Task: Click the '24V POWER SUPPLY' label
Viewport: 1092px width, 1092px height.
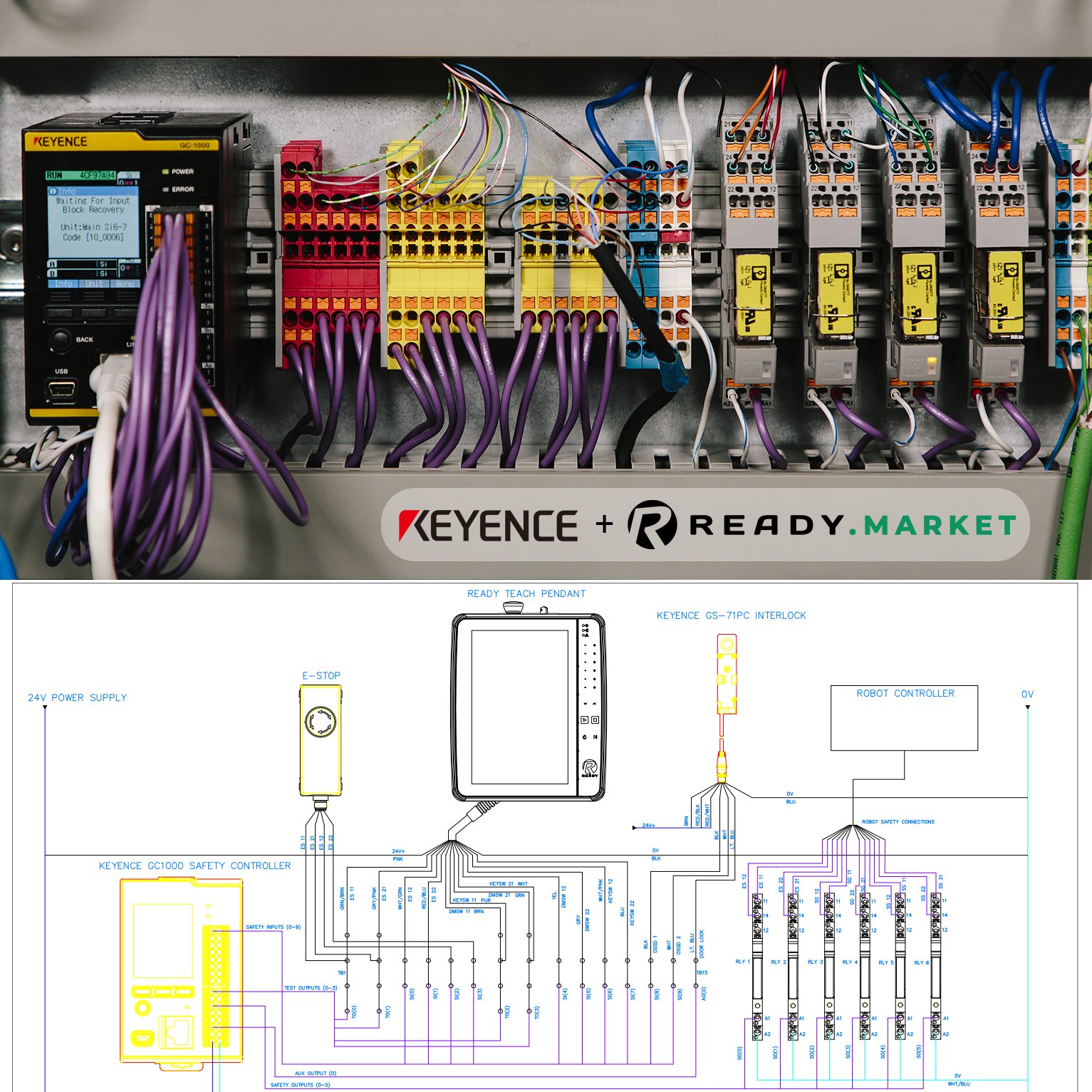Action: tap(77, 697)
